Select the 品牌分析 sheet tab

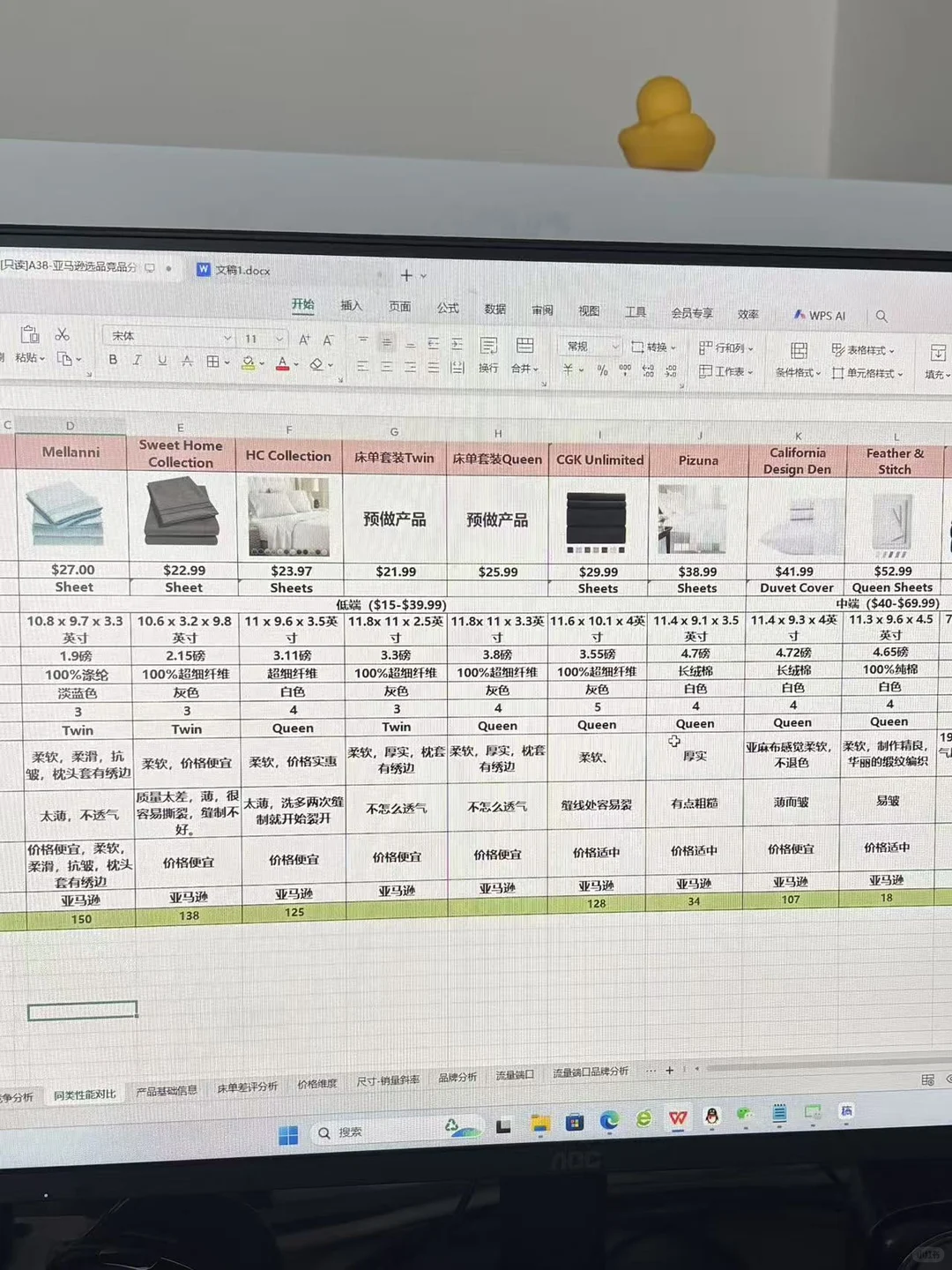[x=457, y=1077]
